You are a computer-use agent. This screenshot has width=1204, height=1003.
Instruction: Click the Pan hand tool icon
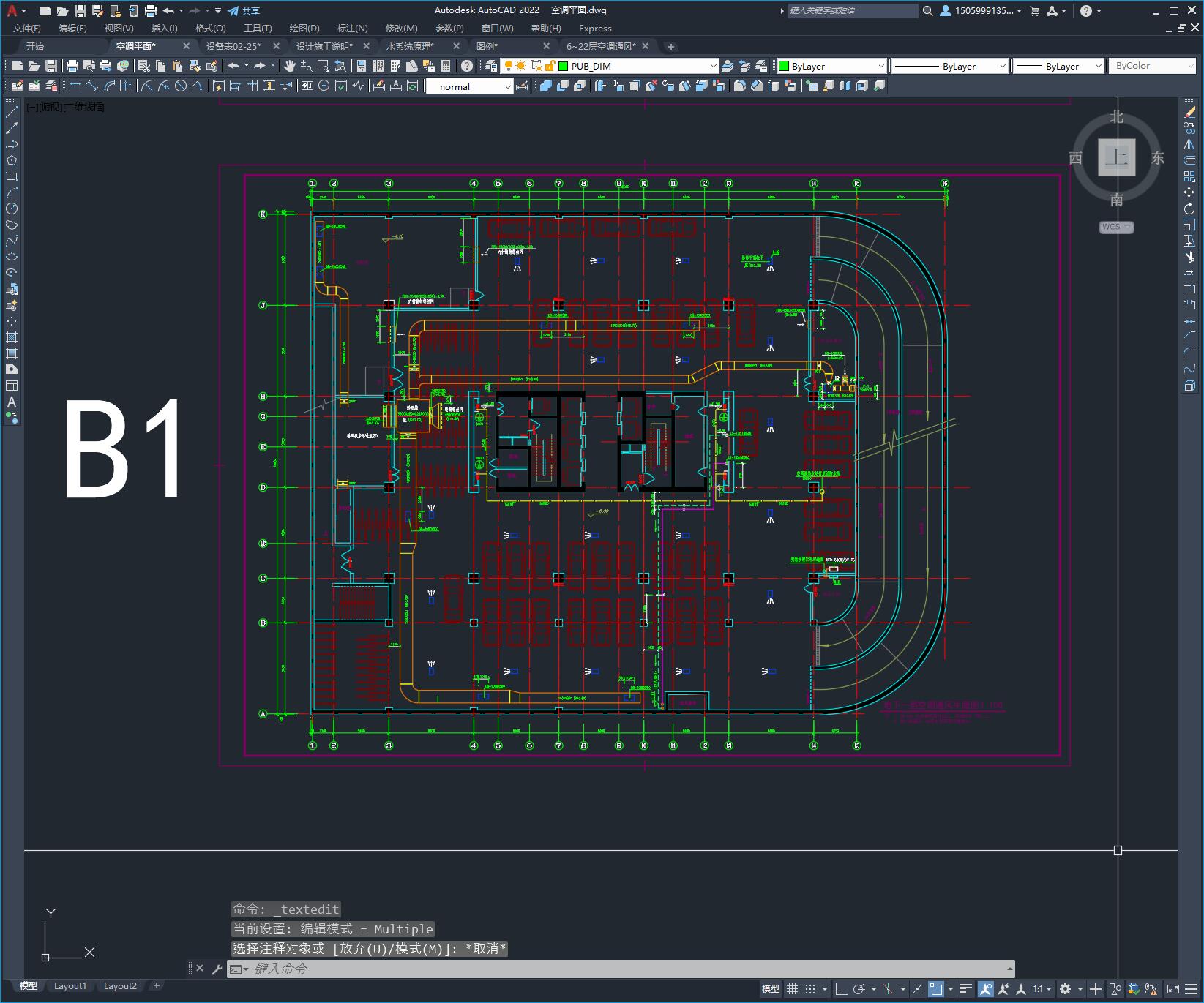pyautogui.click(x=289, y=66)
